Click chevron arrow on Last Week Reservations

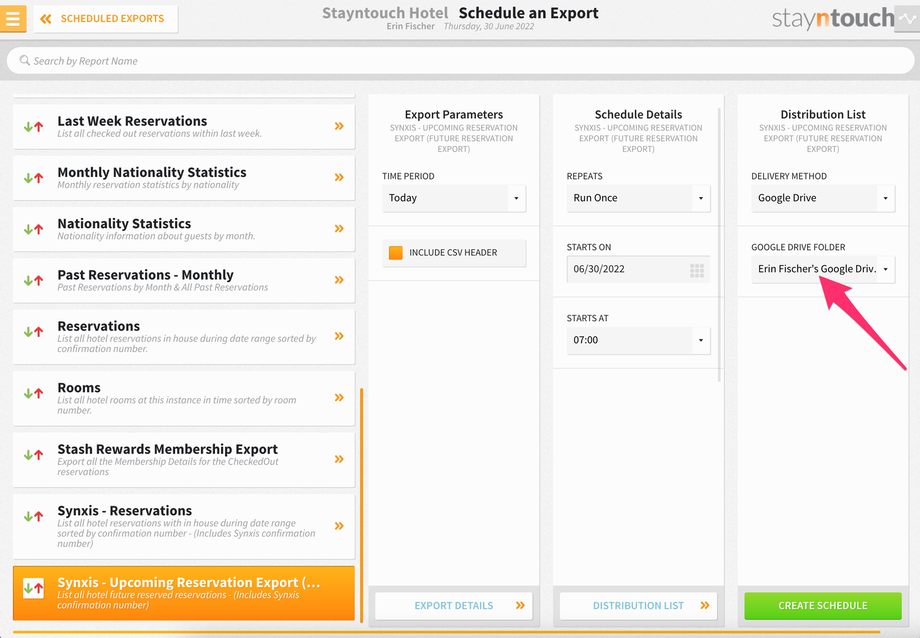tap(339, 126)
